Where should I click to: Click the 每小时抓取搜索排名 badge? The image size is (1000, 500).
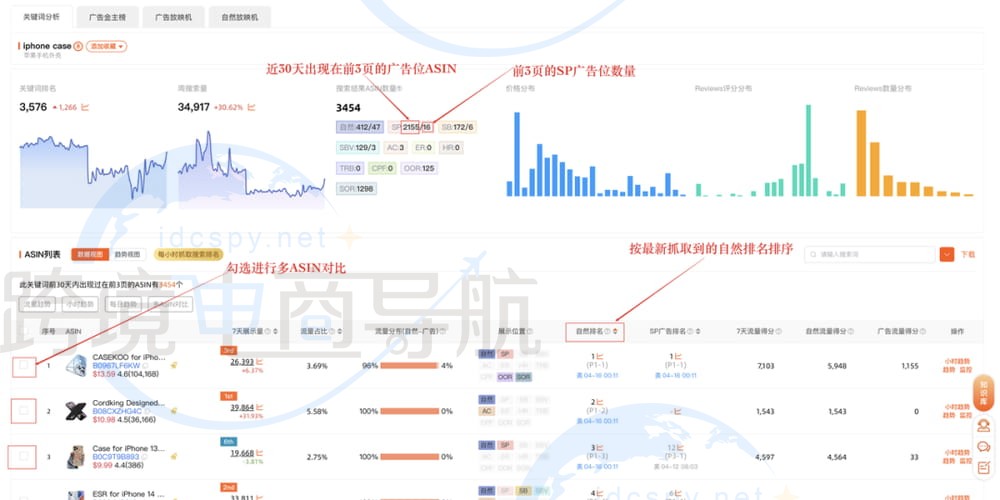coord(189,254)
